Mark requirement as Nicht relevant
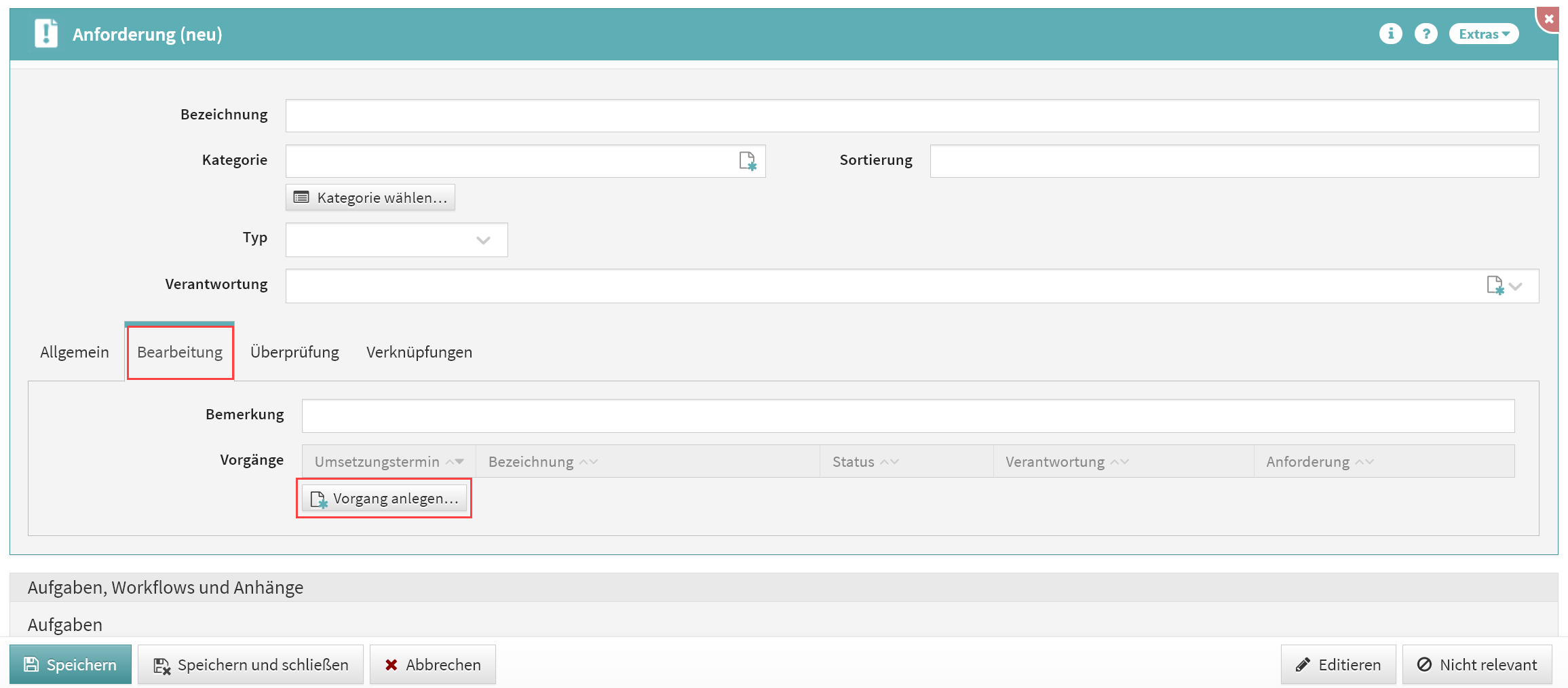 (1477, 665)
